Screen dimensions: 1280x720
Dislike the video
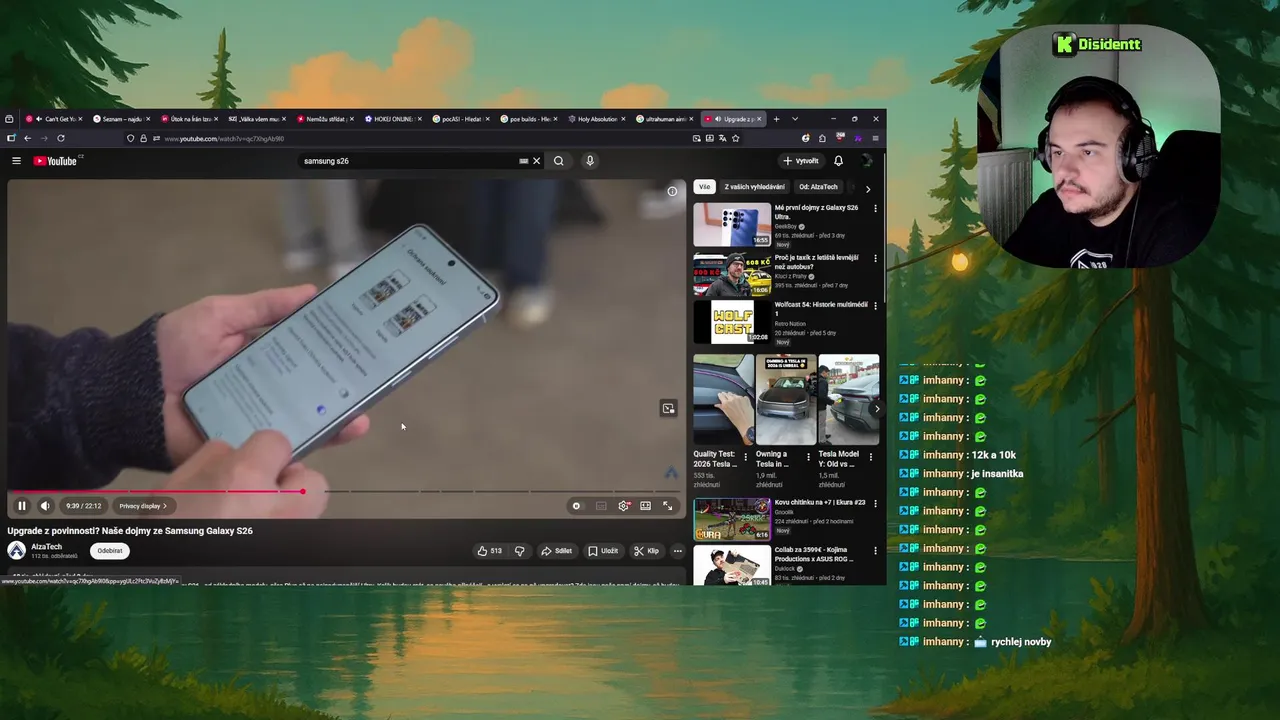(519, 551)
